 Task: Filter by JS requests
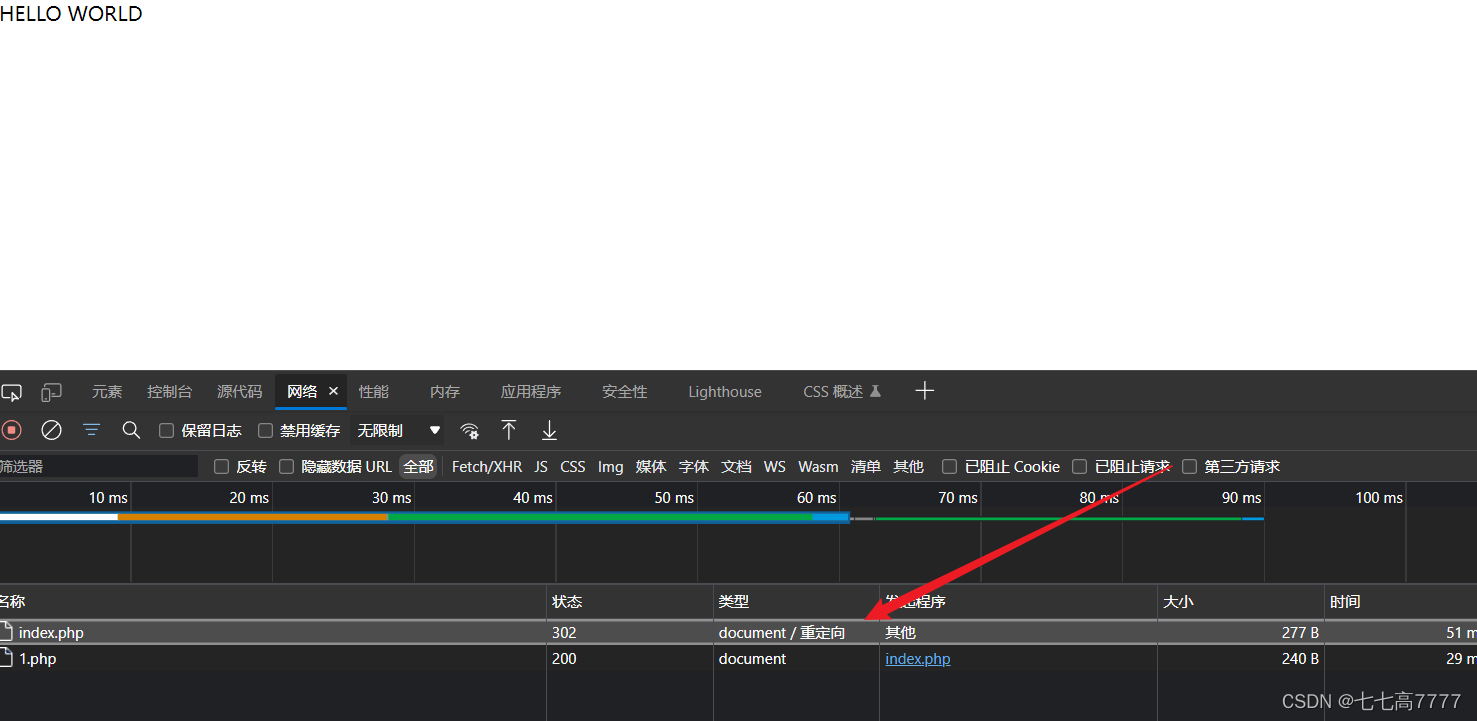pyautogui.click(x=541, y=466)
